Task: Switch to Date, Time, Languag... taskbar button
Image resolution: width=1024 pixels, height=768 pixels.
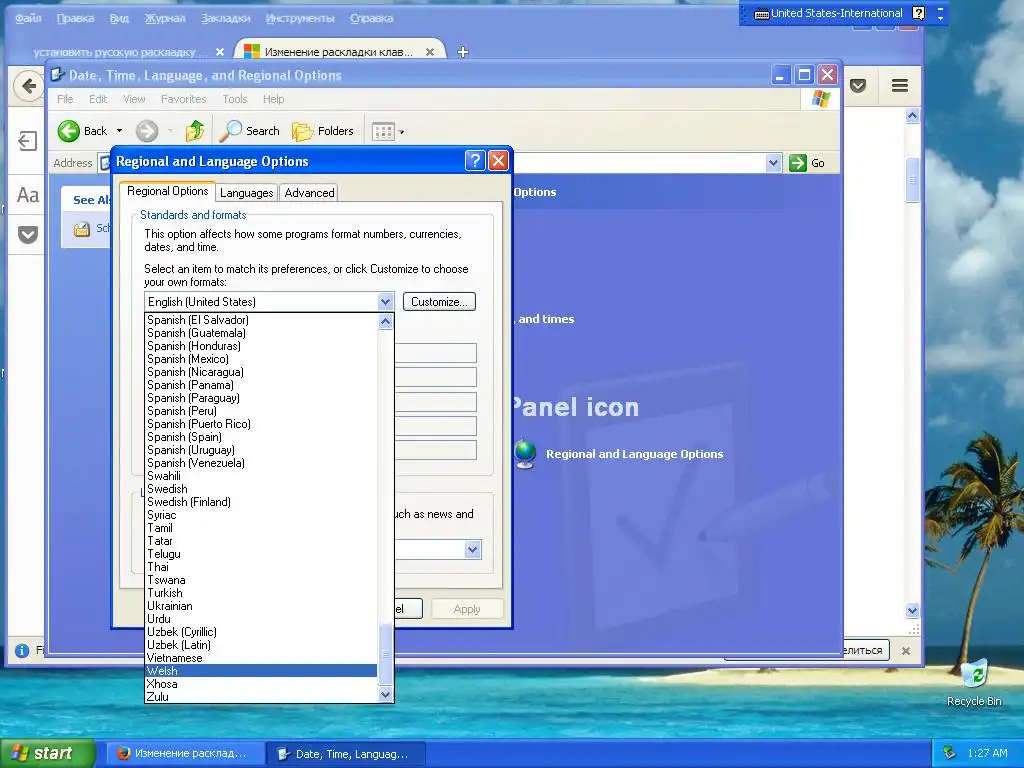Action: 347,754
